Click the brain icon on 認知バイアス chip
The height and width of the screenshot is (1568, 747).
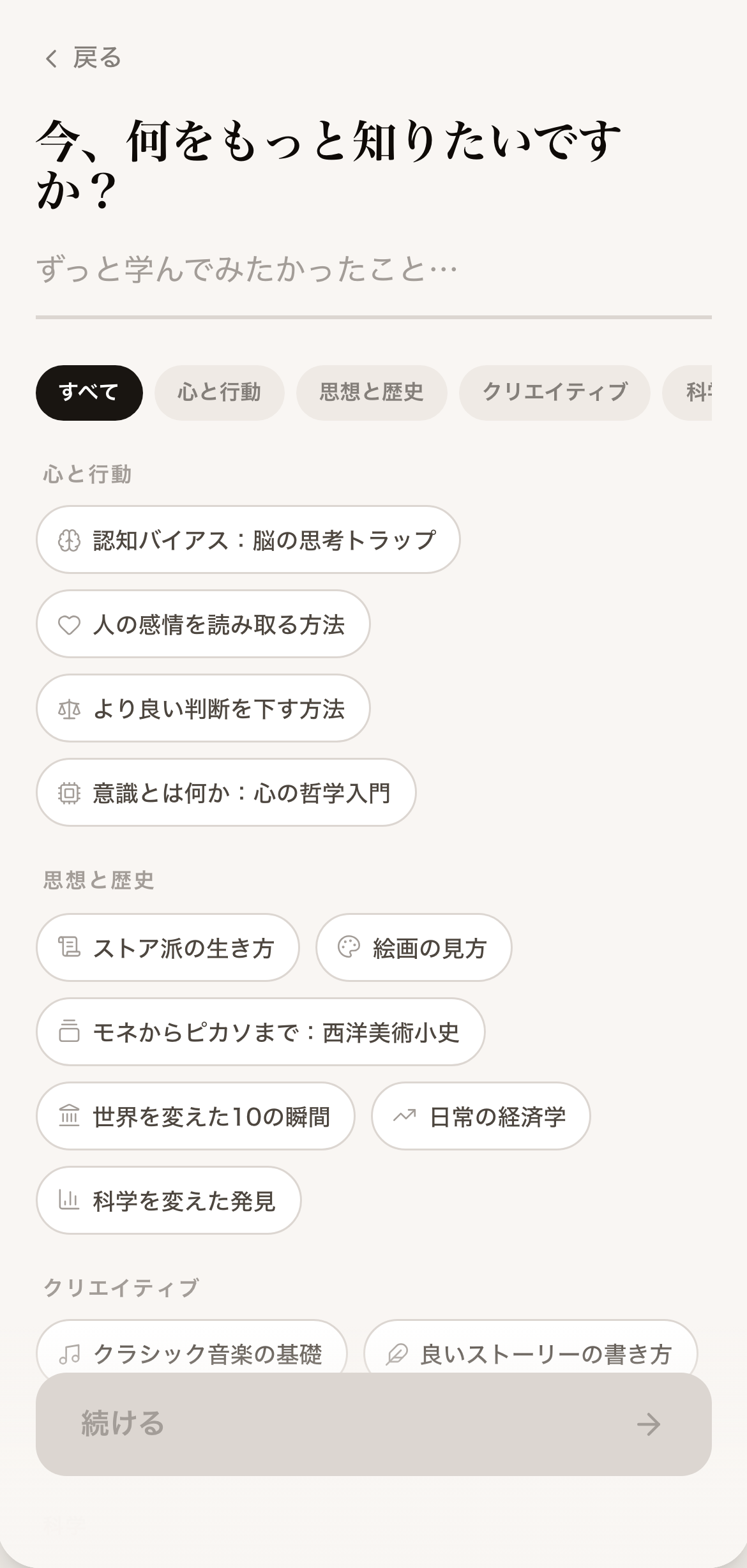tap(69, 540)
